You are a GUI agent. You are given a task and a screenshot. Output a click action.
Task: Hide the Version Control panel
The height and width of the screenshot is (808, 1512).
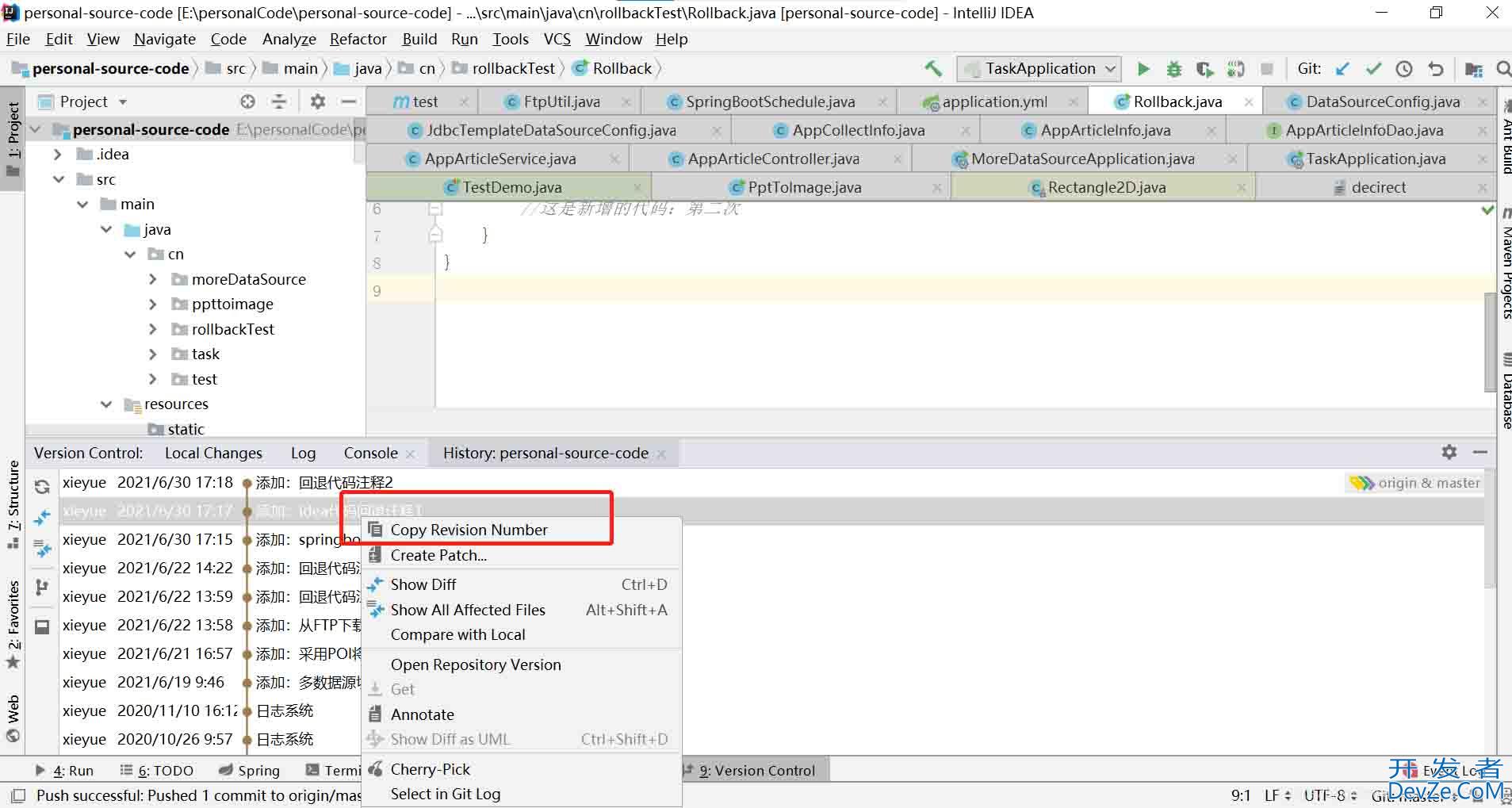(x=1479, y=452)
